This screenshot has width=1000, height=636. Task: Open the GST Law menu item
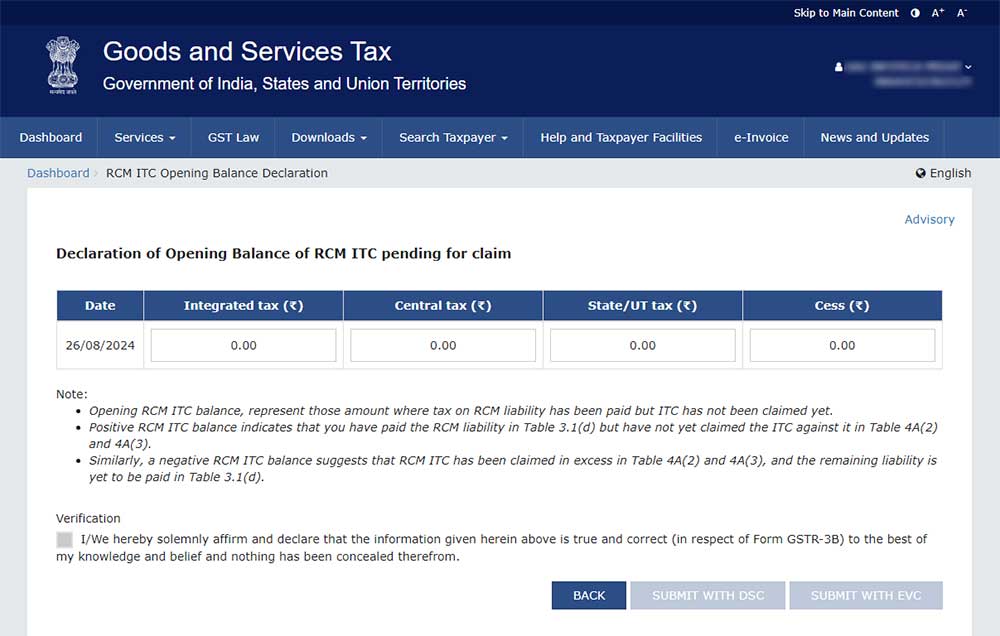pos(233,138)
